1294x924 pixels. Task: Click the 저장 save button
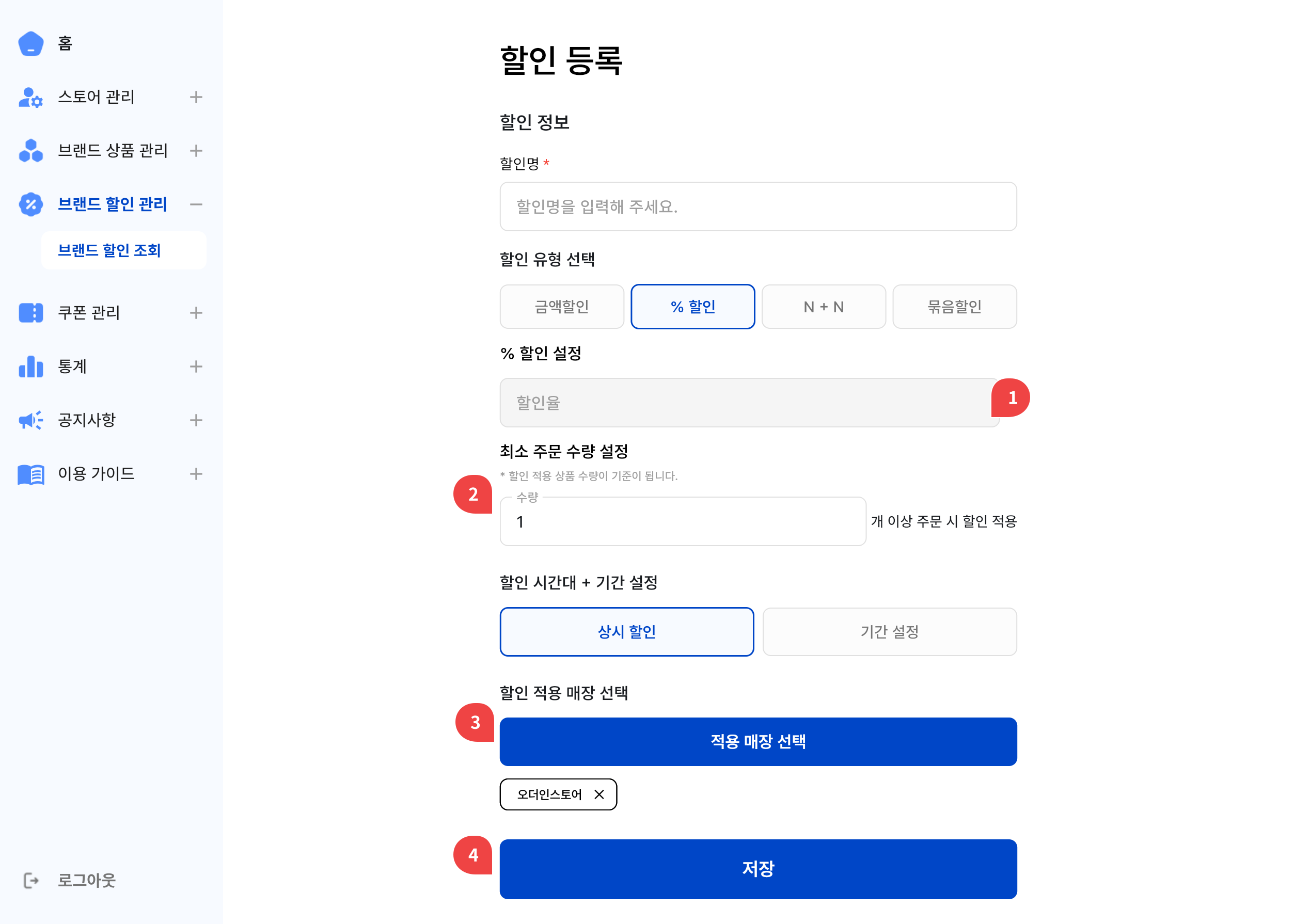pyautogui.click(x=758, y=869)
